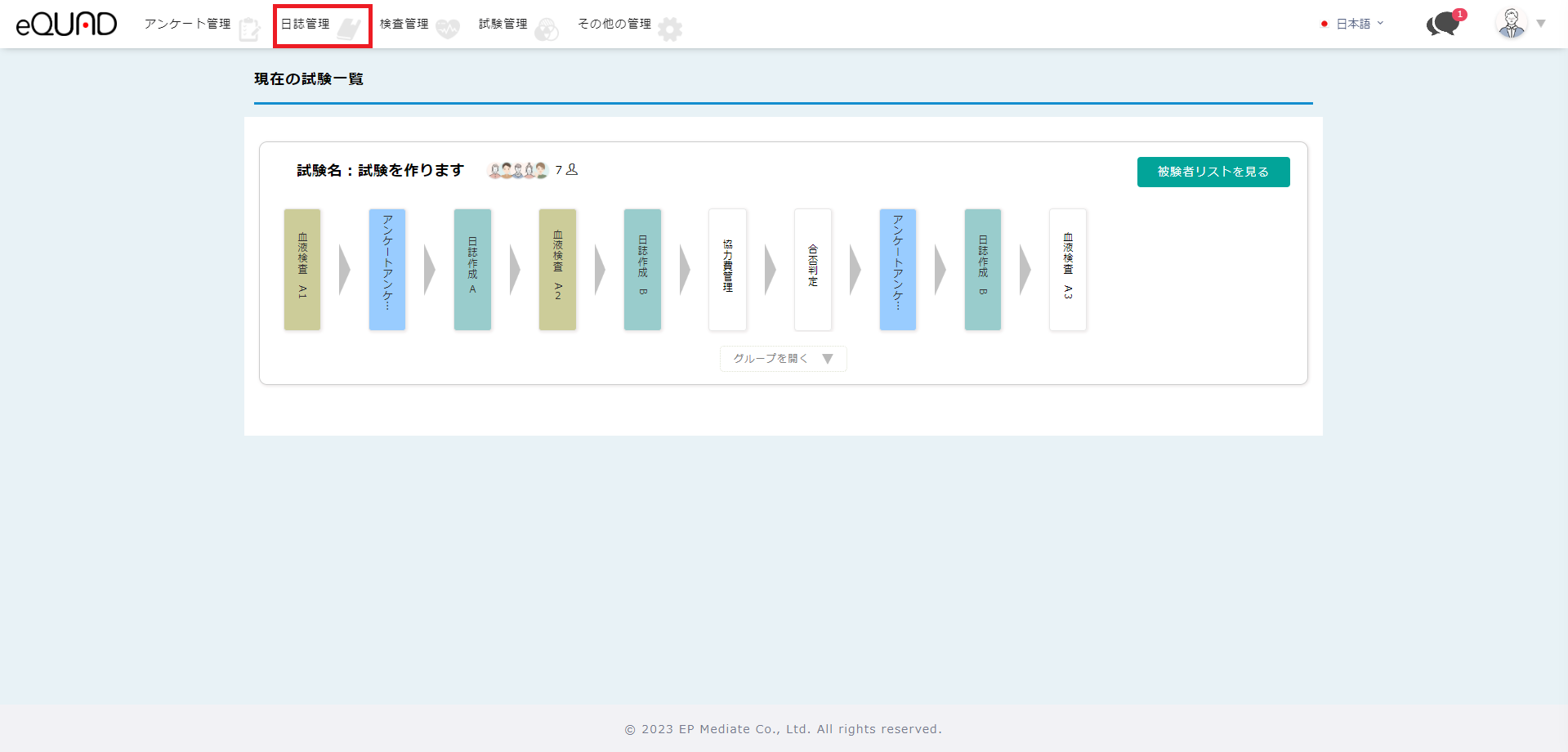Select the 血液検査 A2 step card
The width and height of the screenshot is (1568, 752).
point(557,270)
